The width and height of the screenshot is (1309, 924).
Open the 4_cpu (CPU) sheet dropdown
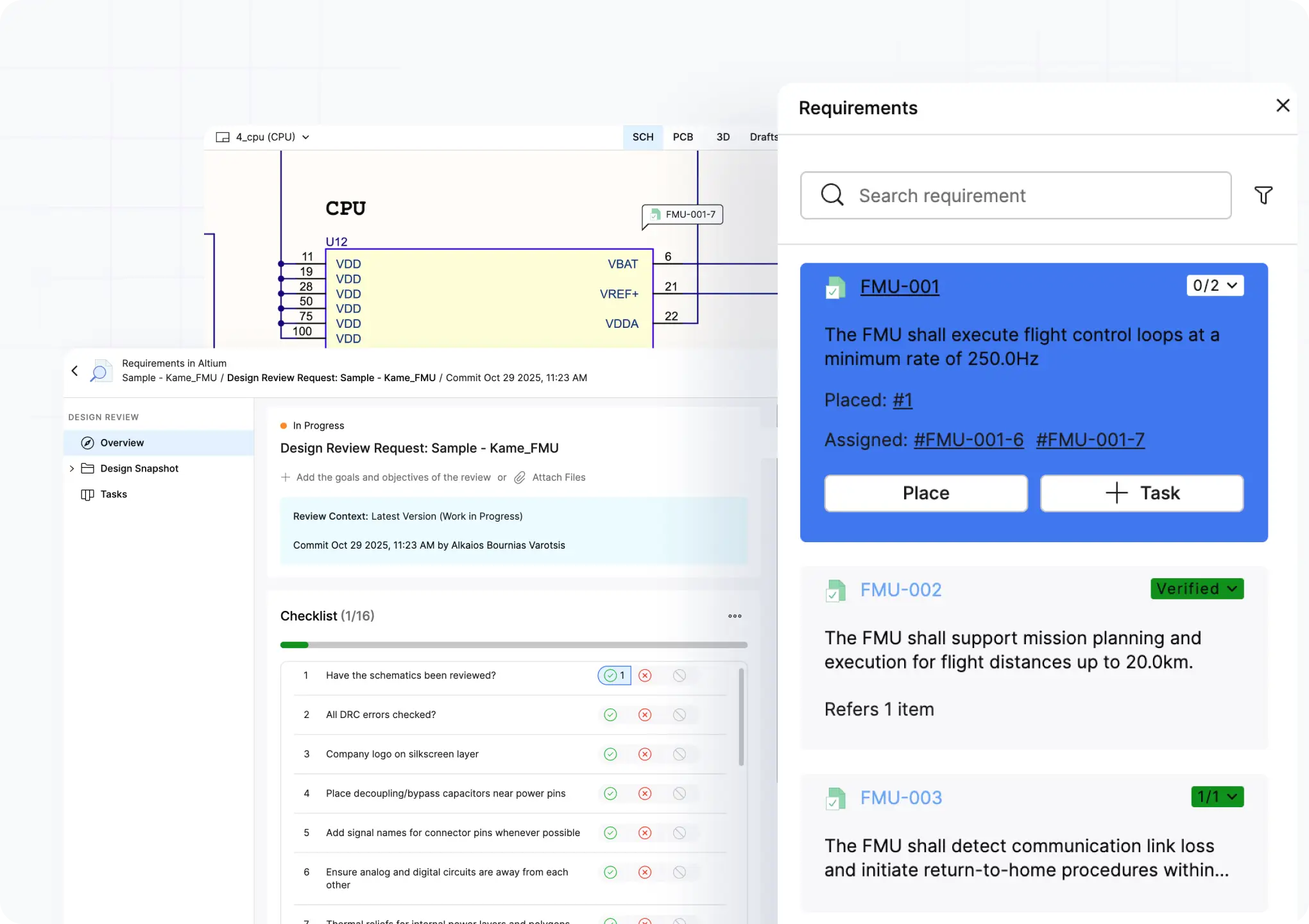(305, 137)
